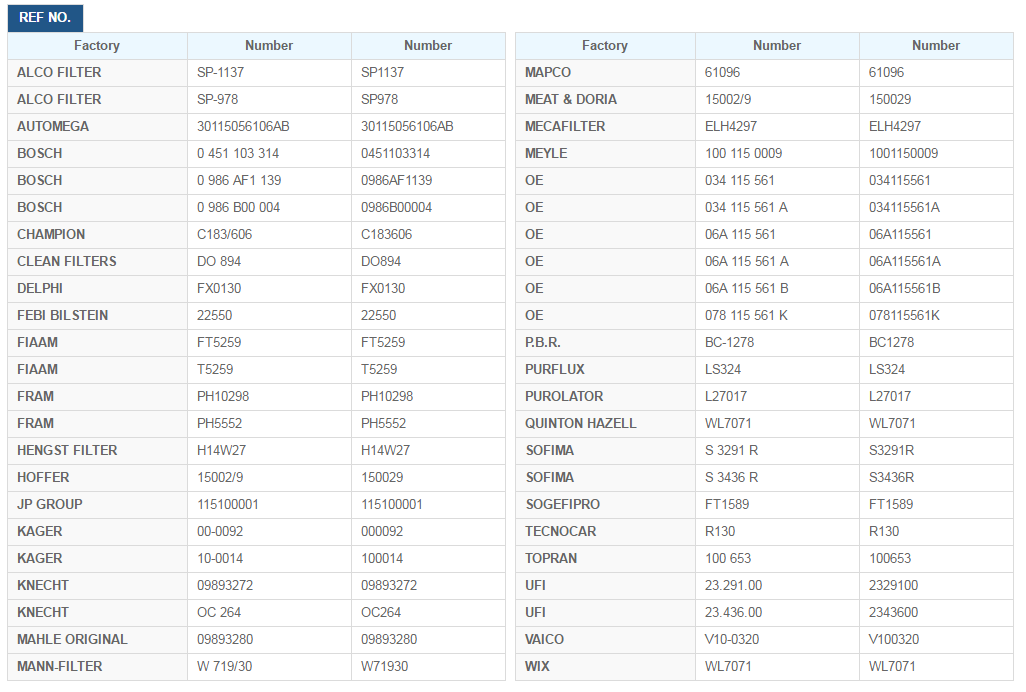This screenshot has width=1026, height=692.
Task: Select the S3436R cell
Action: pos(936,477)
